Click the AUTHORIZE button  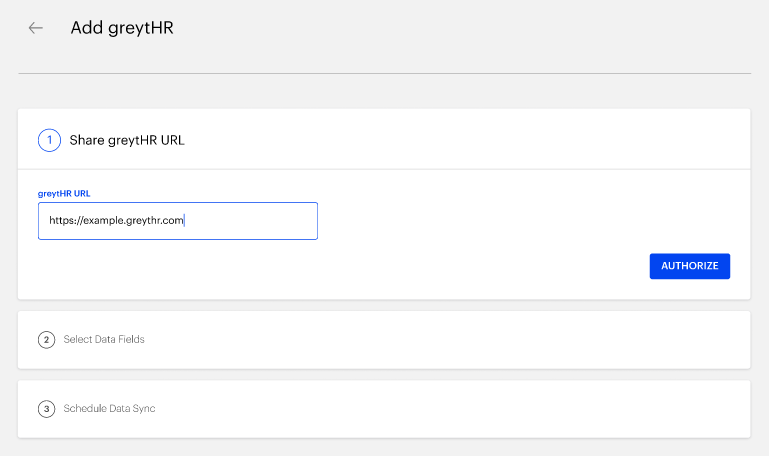click(690, 266)
